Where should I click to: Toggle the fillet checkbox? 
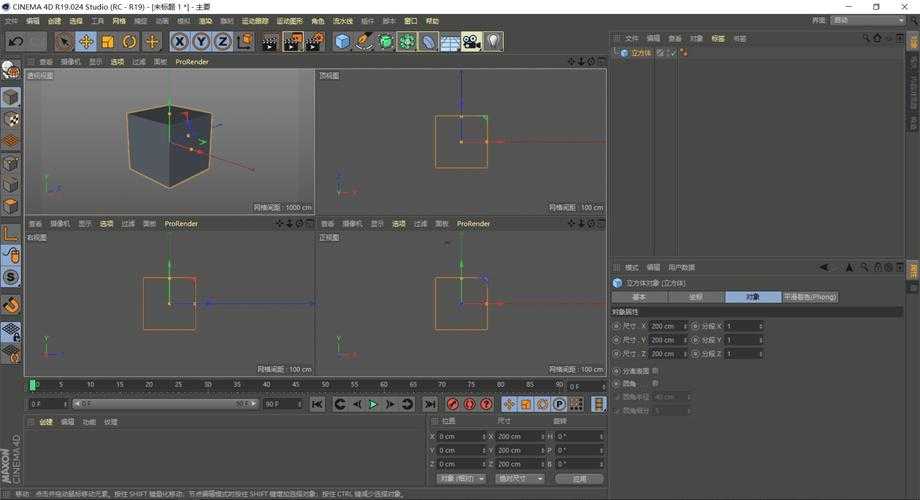(x=655, y=383)
